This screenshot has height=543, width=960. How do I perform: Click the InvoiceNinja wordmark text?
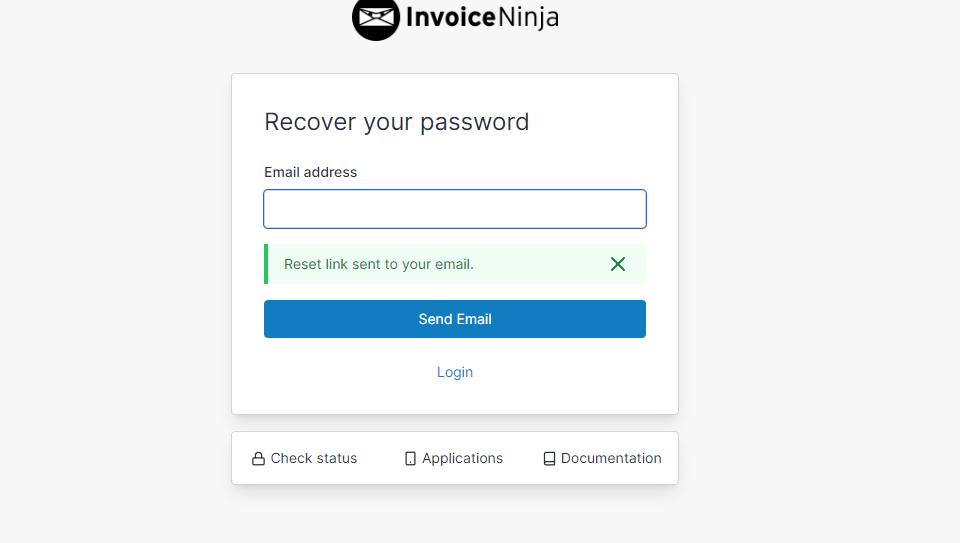(482, 17)
